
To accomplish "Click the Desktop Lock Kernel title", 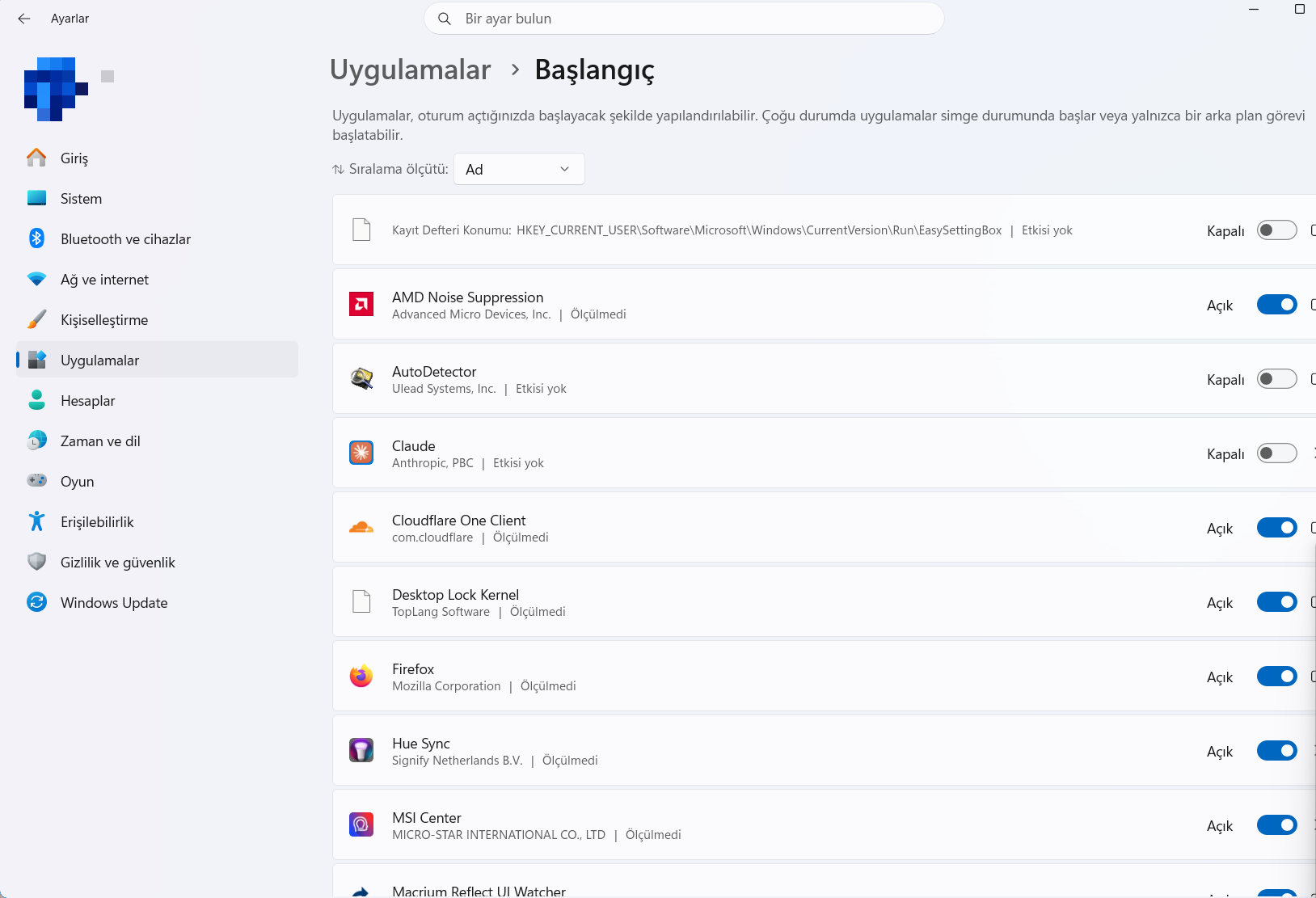I will (455, 595).
